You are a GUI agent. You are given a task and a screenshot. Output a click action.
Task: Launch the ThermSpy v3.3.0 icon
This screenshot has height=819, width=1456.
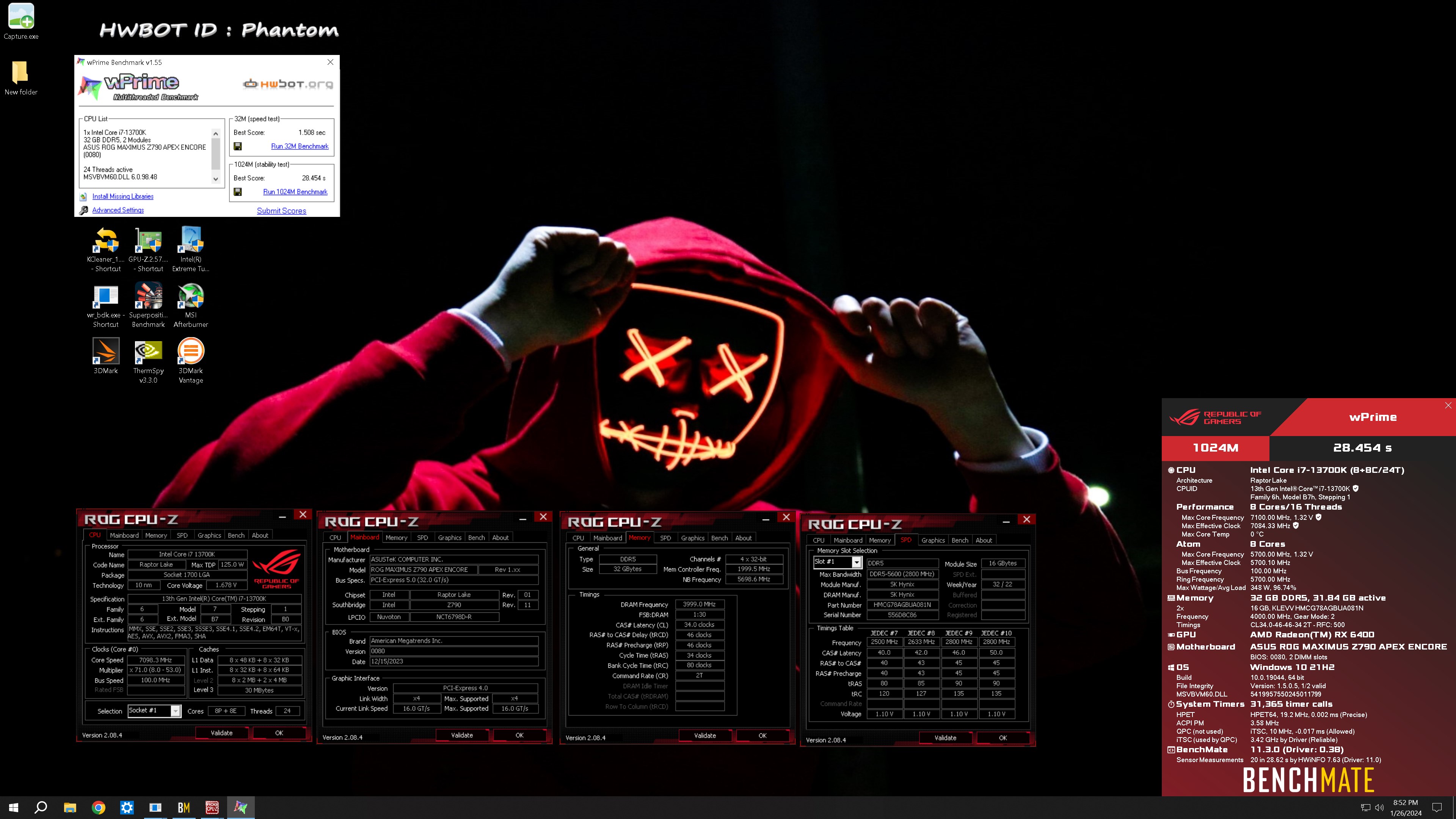(x=148, y=361)
